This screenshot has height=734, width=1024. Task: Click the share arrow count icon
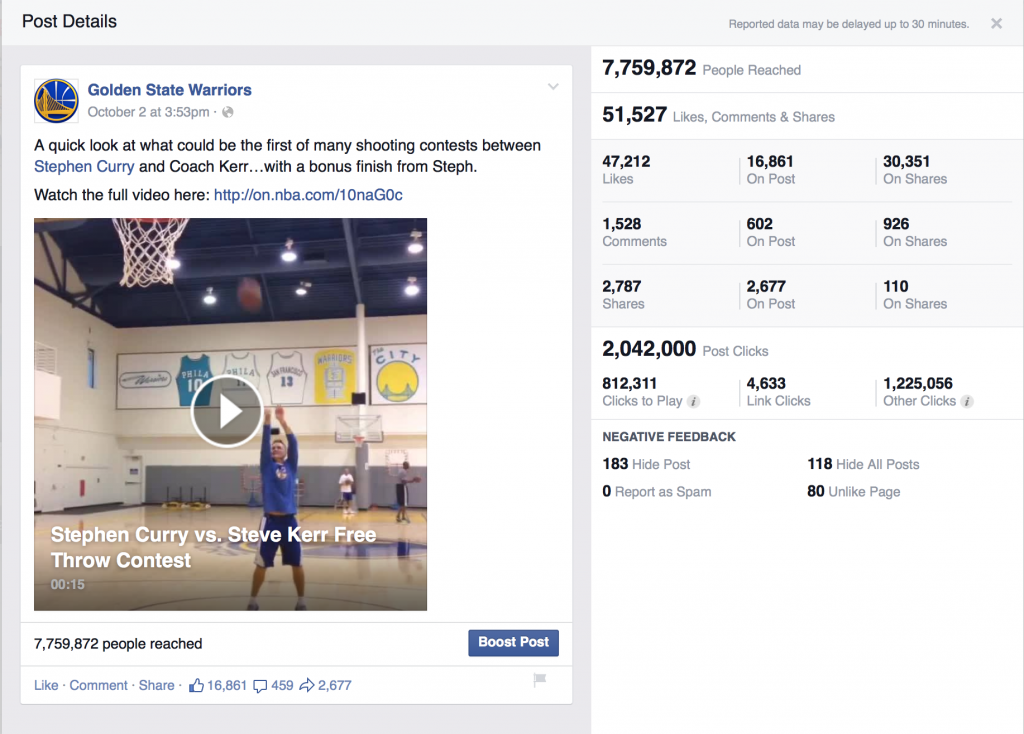coord(306,685)
